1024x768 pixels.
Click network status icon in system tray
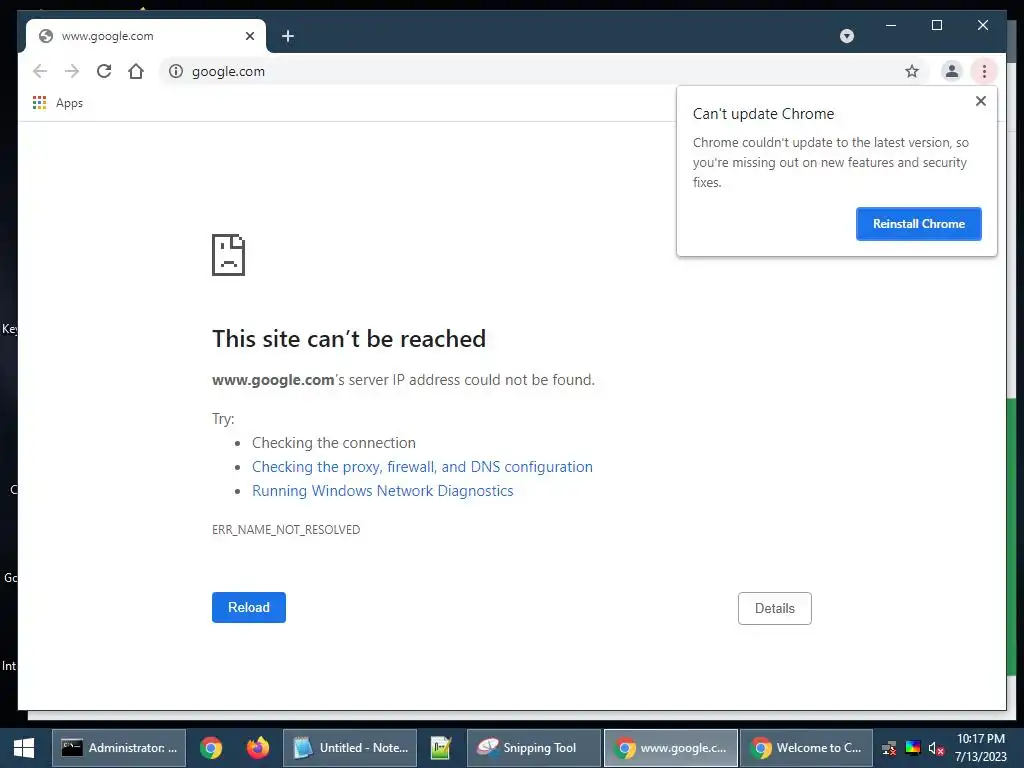pos(889,748)
